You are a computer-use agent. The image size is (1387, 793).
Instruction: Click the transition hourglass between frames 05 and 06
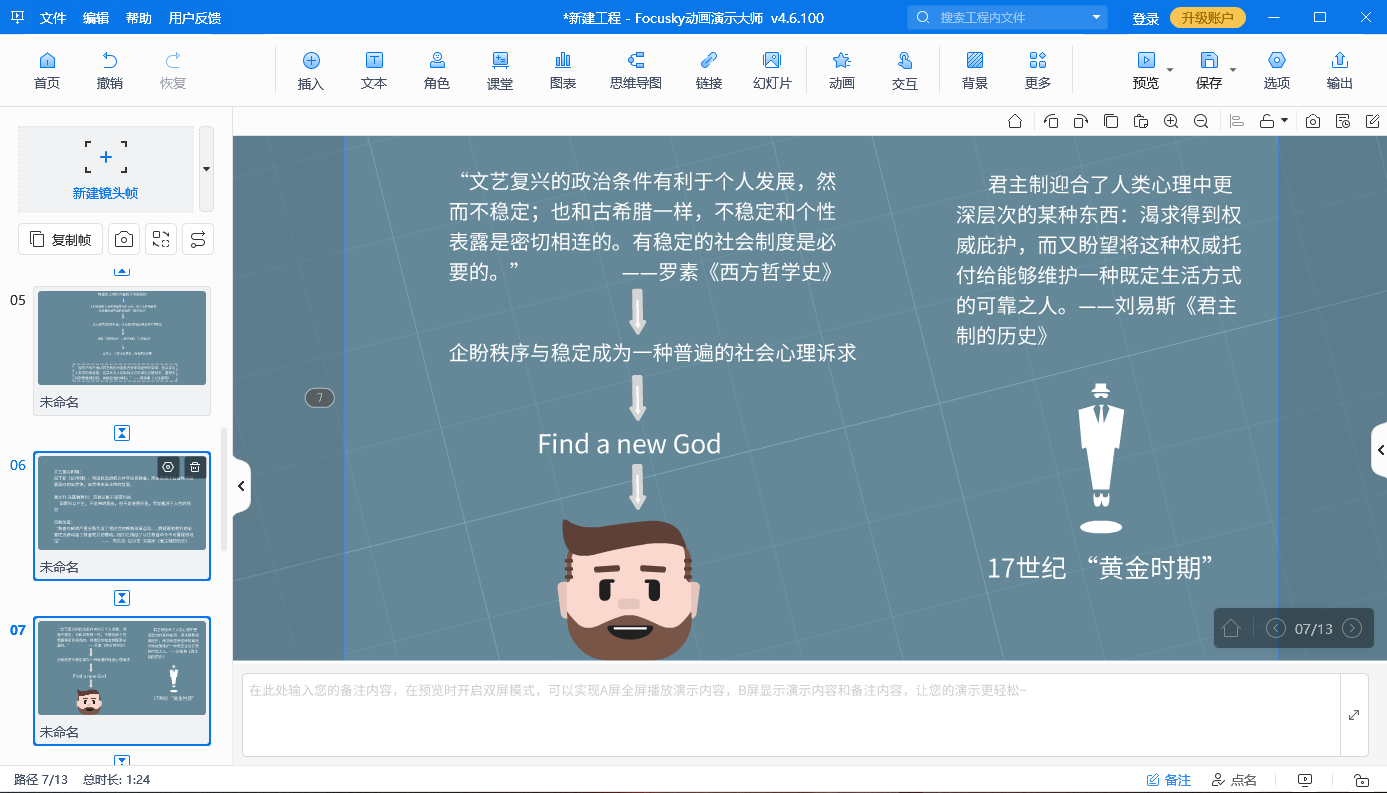[x=122, y=433]
